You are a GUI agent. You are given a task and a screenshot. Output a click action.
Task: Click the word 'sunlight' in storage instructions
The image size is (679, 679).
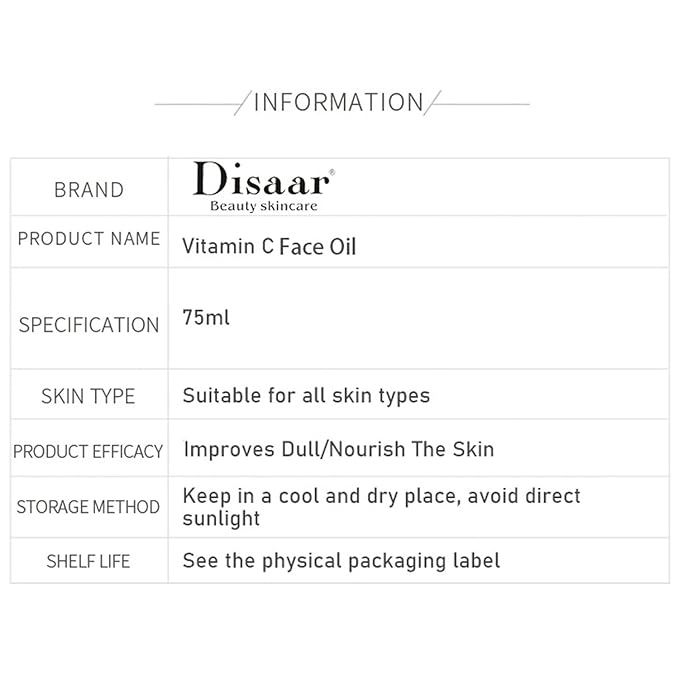pyautogui.click(x=221, y=518)
